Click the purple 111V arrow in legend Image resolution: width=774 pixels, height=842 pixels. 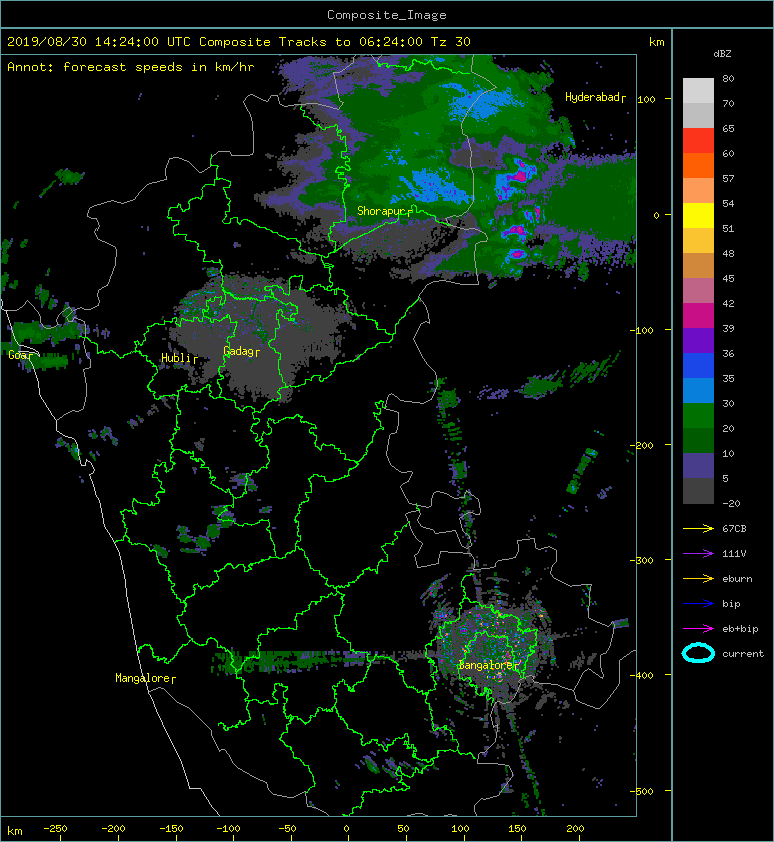click(x=698, y=554)
